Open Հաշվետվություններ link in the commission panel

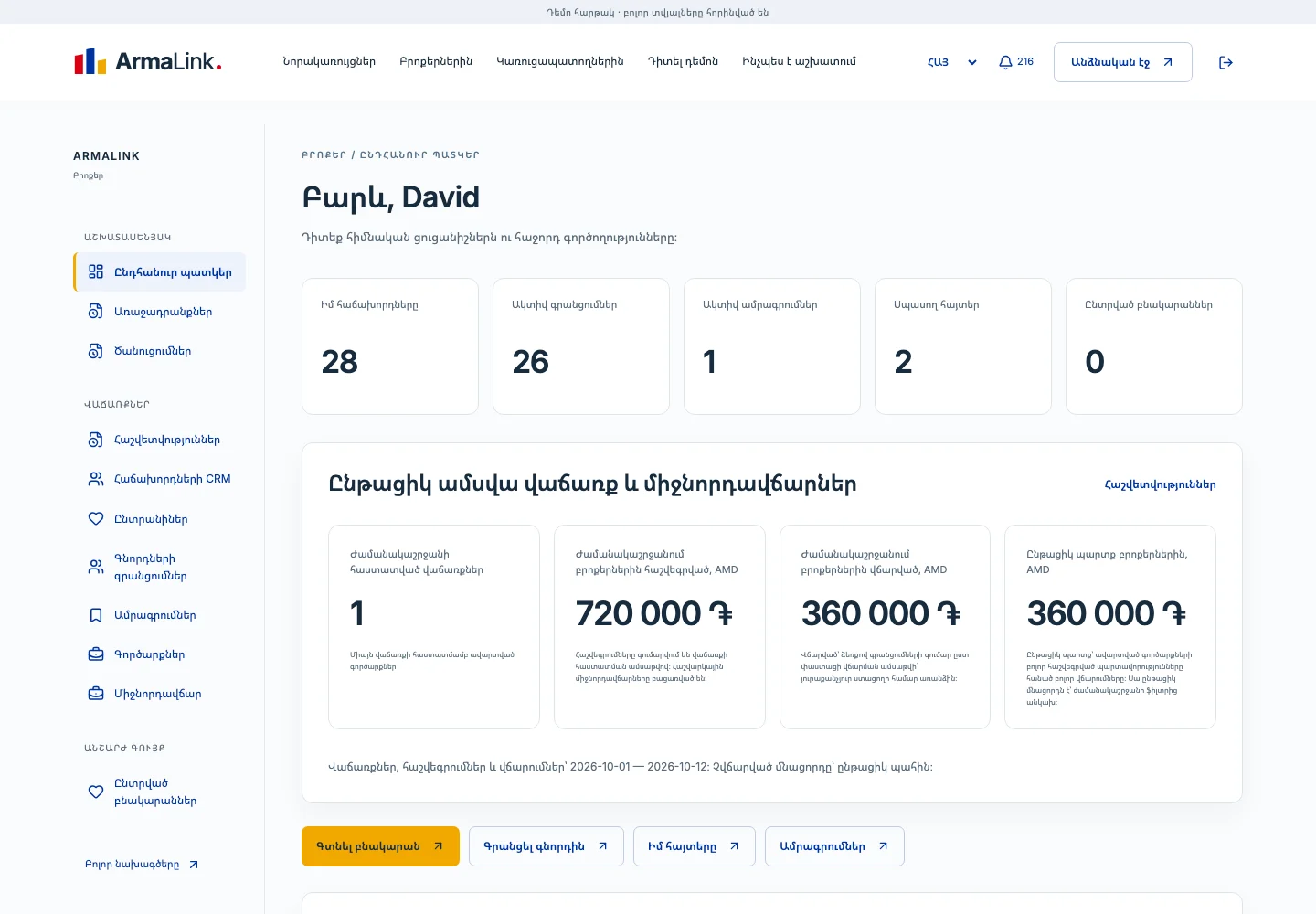[1160, 484]
